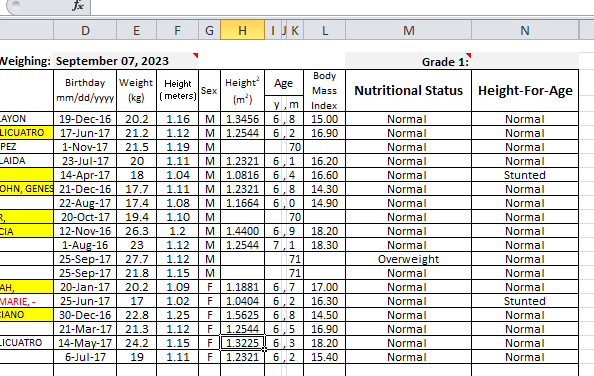Image resolution: width=594 pixels, height=376 pixels.
Task: Select column N header
Action: coord(525,30)
